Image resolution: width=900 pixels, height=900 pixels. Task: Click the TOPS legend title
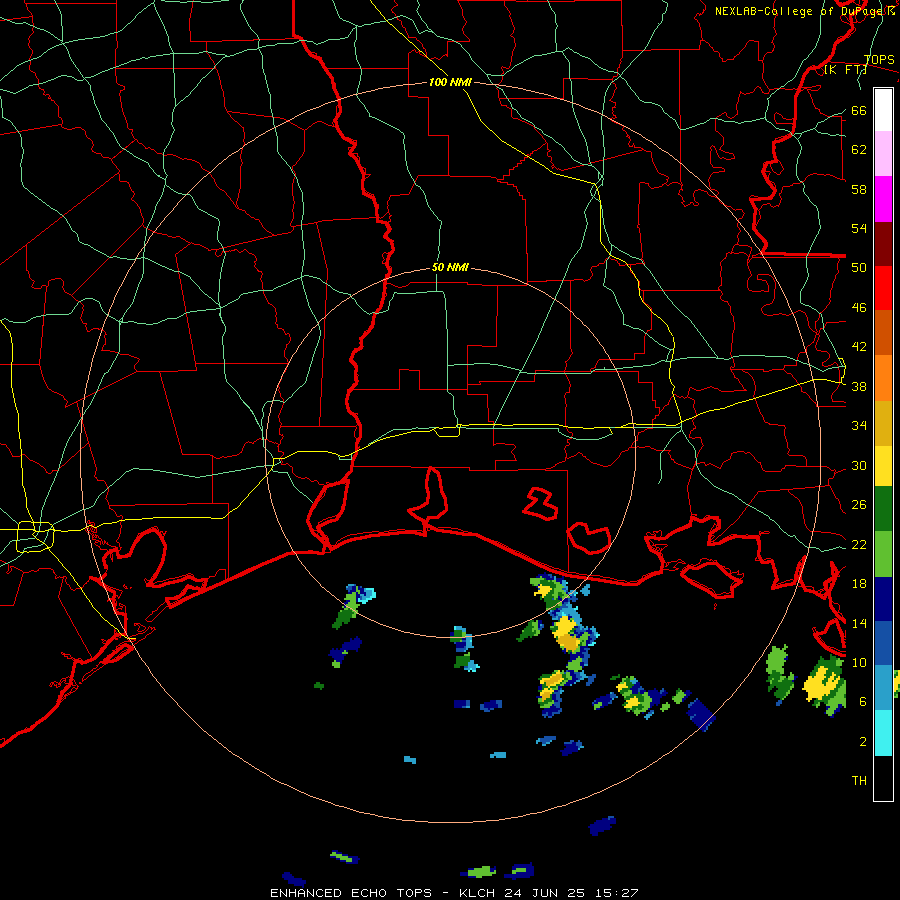coord(879,60)
